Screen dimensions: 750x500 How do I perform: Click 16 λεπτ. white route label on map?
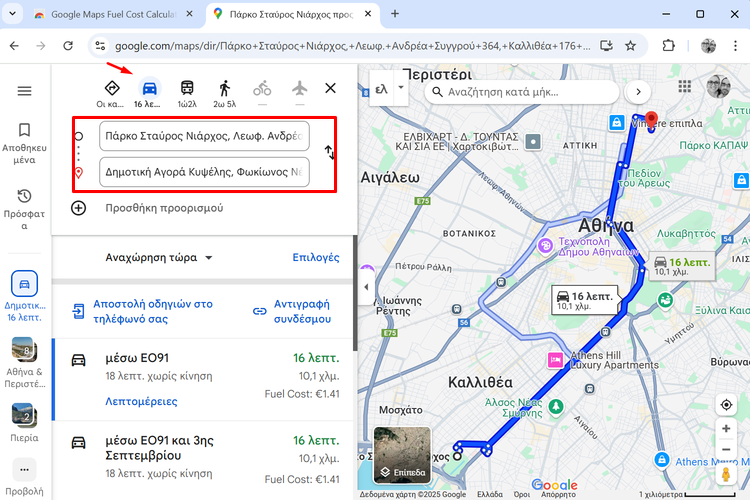(x=585, y=300)
